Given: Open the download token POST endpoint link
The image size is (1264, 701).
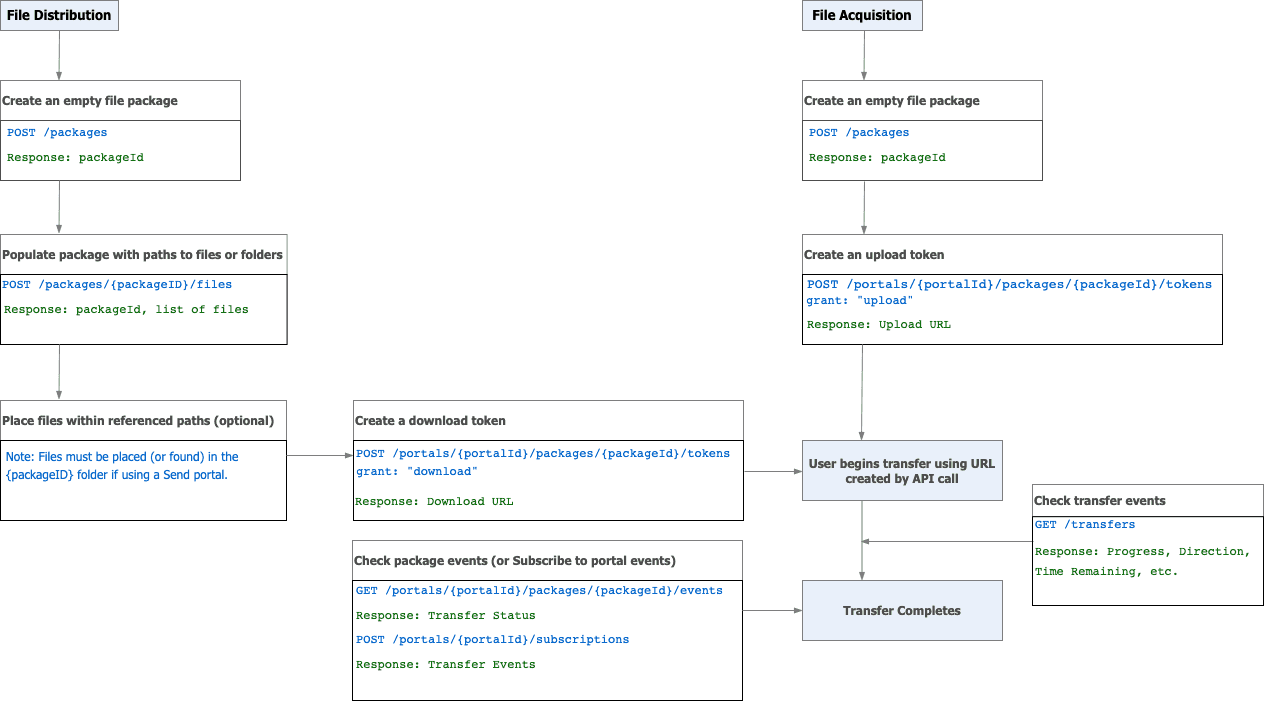Looking at the screenshot, I should pos(542,453).
